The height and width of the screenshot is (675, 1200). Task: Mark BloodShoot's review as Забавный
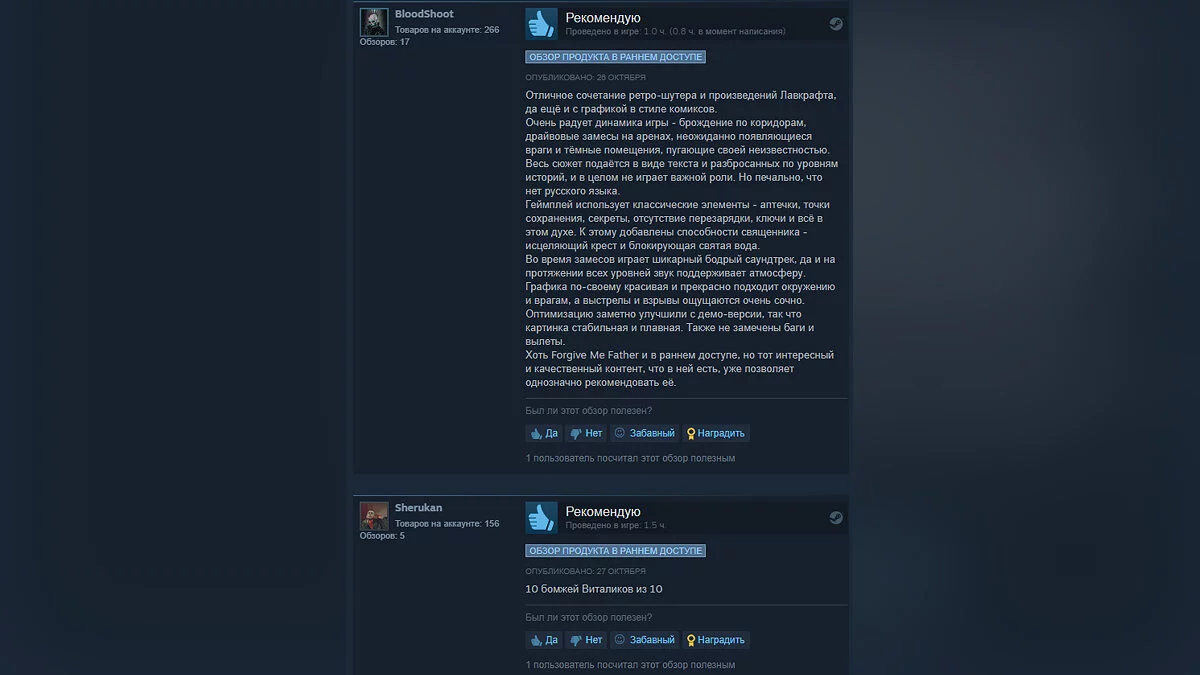coord(645,433)
